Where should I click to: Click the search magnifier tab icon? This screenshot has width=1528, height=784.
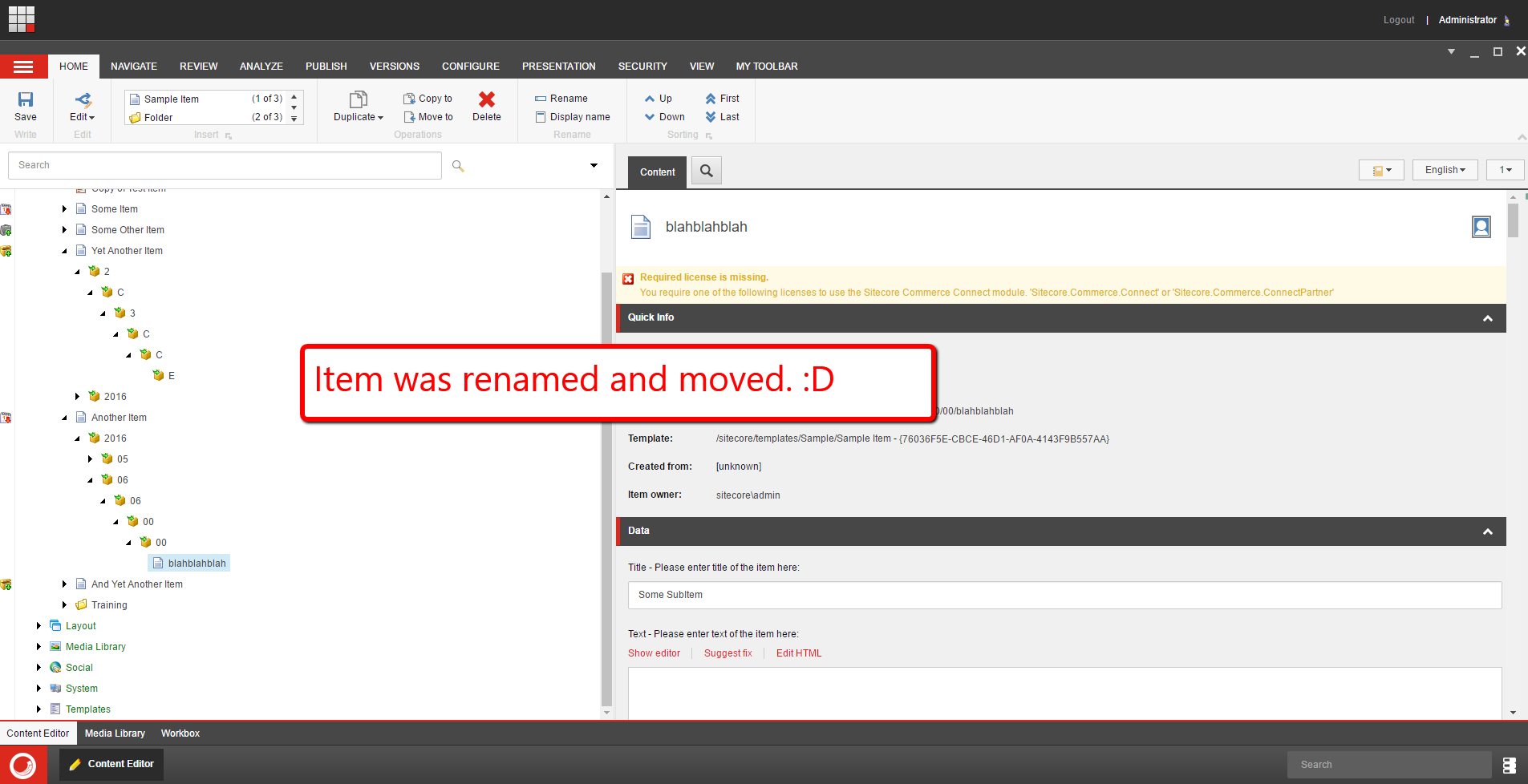[x=707, y=171]
